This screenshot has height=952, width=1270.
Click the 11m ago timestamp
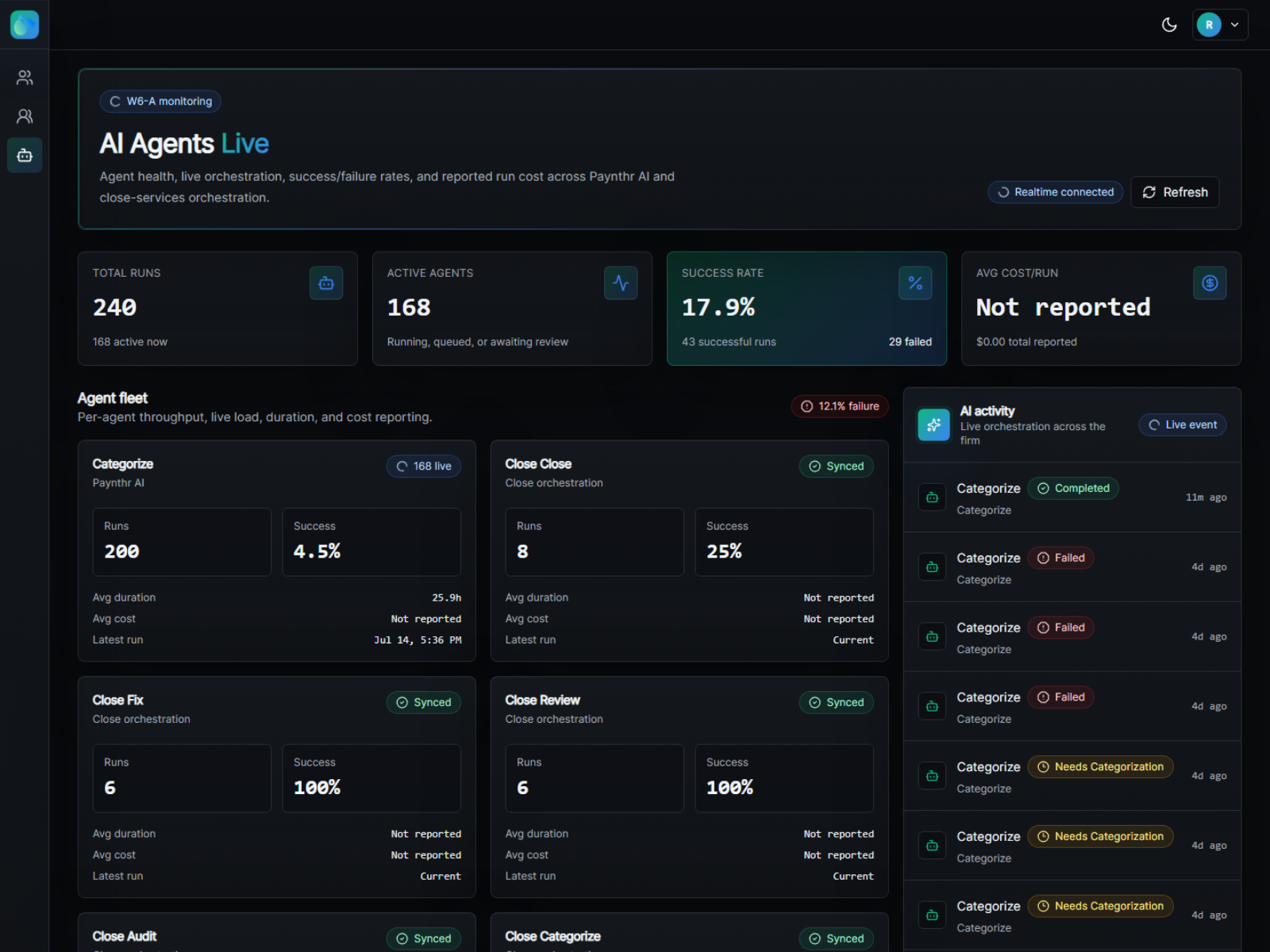[x=1206, y=497]
